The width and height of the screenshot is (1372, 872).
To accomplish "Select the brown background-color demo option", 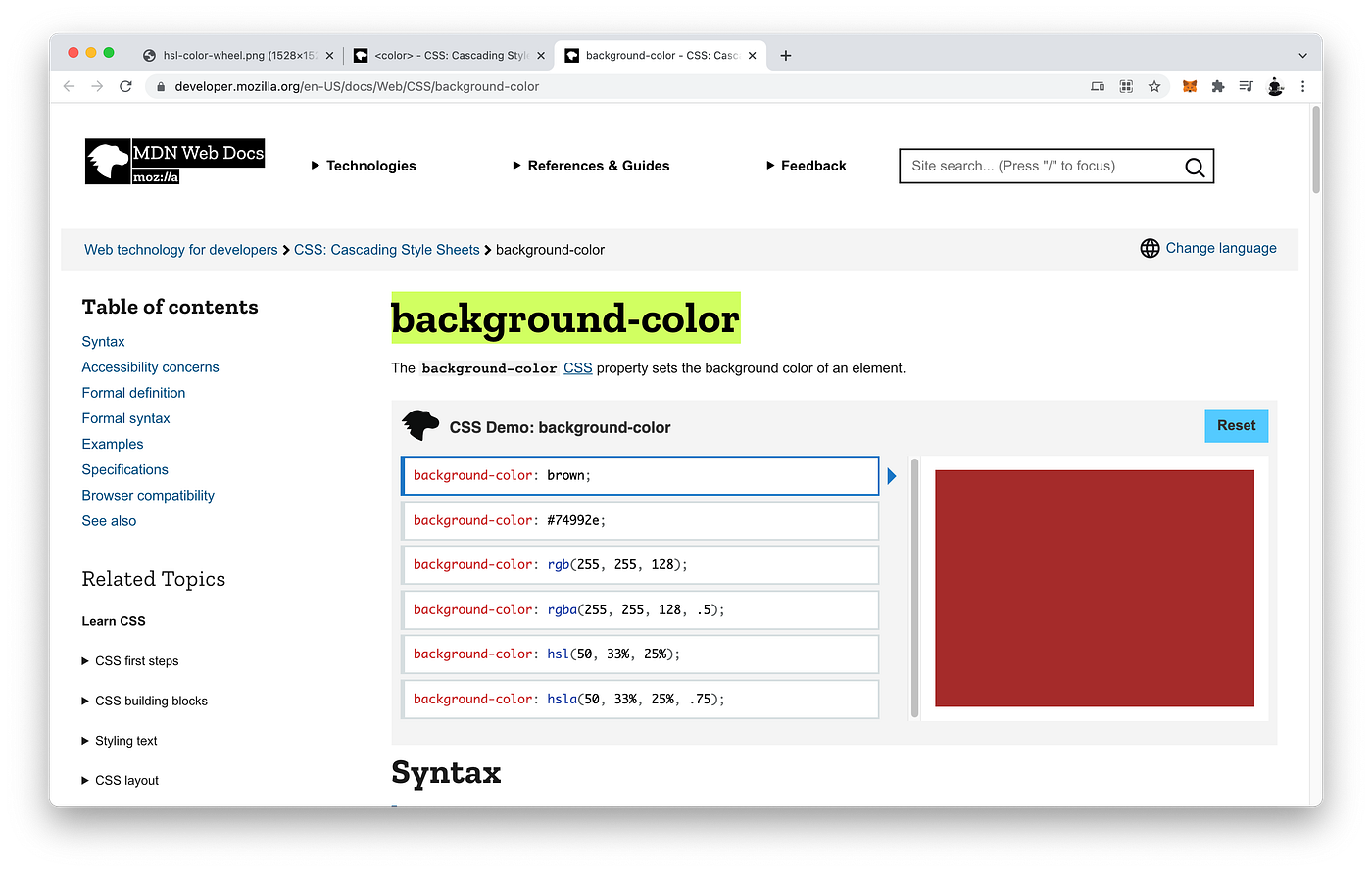I will (x=639, y=475).
